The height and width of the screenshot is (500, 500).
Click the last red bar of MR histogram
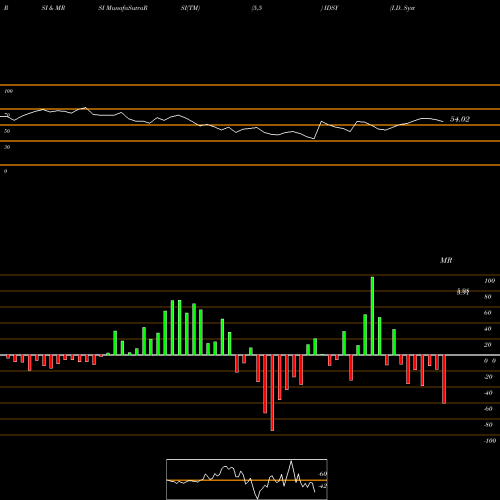pyautogui.click(x=444, y=379)
